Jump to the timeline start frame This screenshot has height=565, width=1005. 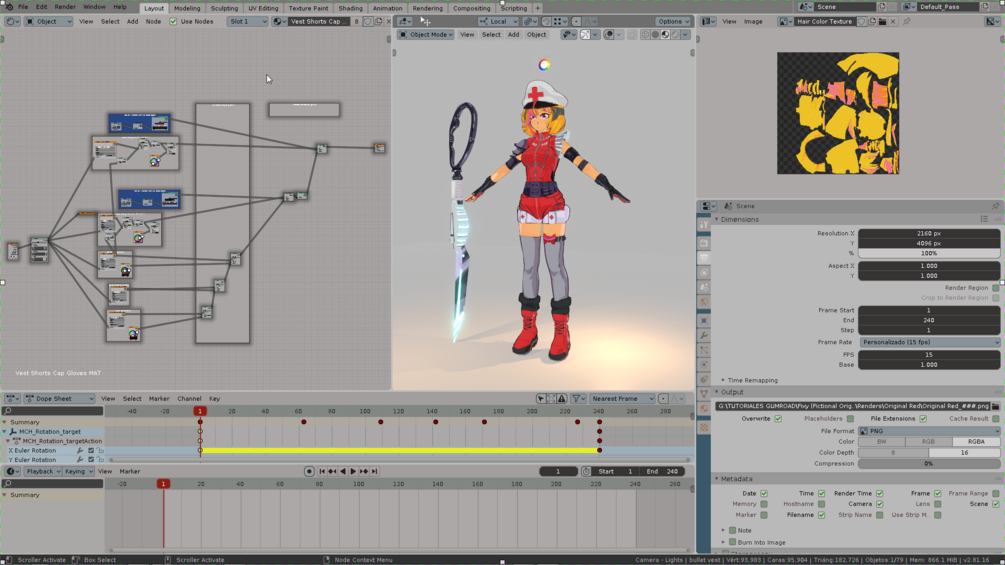coord(322,471)
